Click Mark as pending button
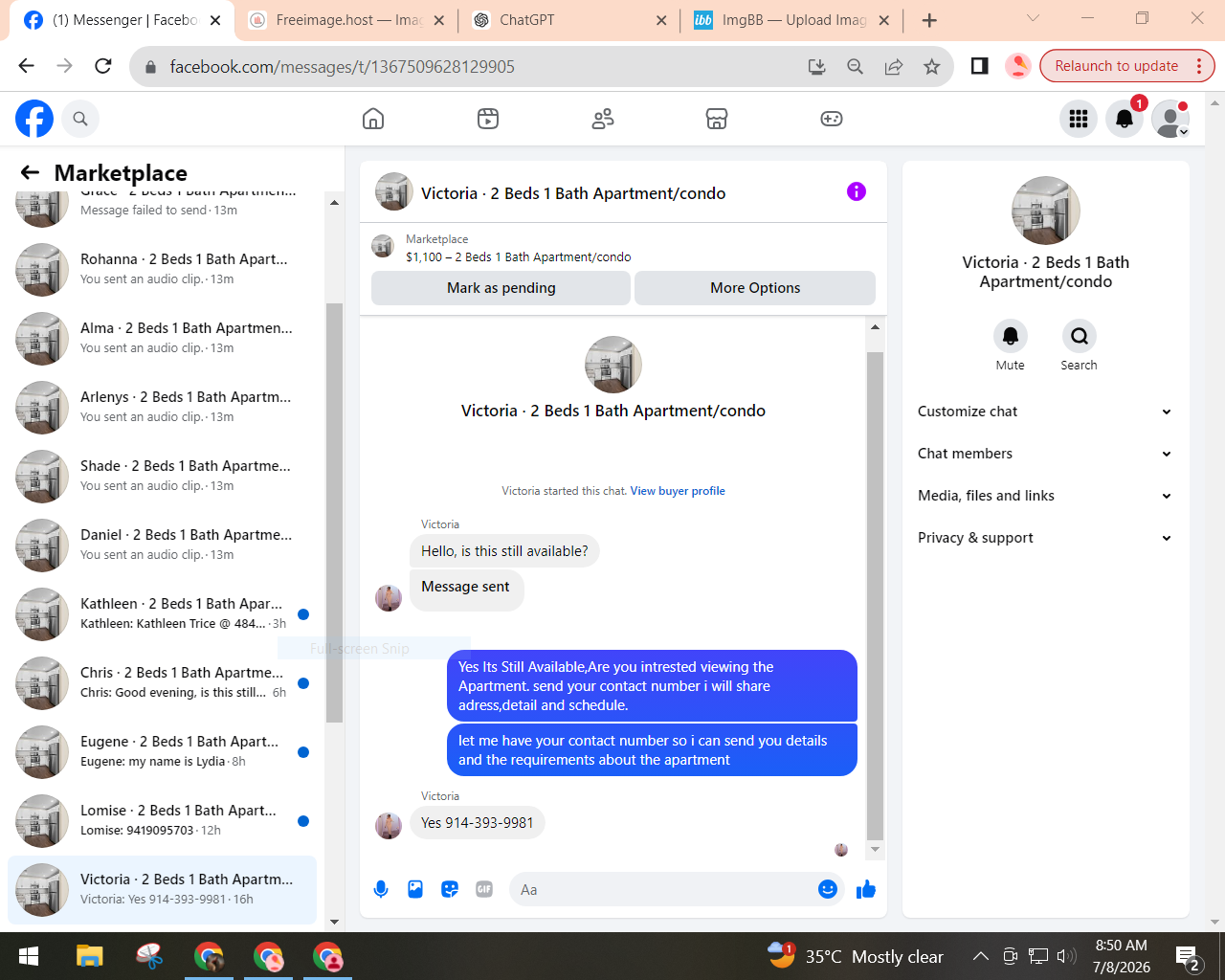This screenshot has width=1225, height=980. click(501, 288)
